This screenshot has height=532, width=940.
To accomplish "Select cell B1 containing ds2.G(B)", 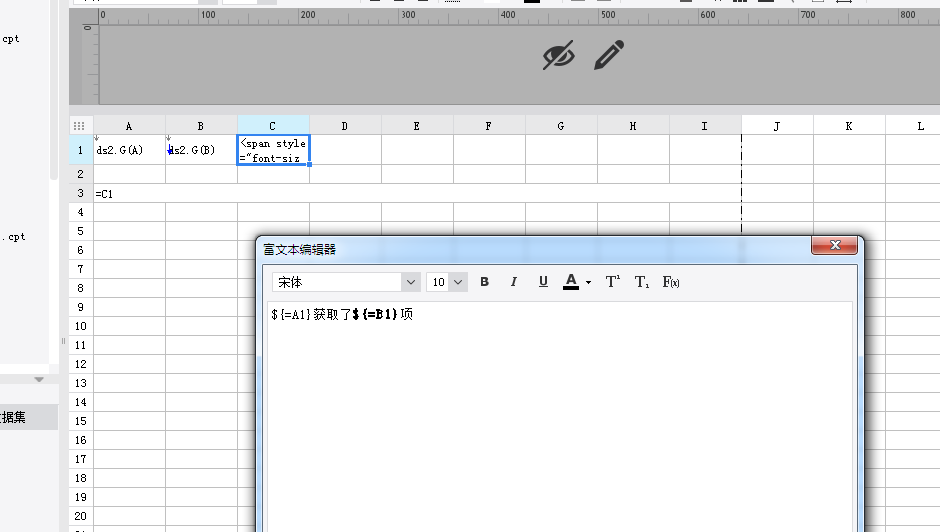I will [x=201, y=150].
